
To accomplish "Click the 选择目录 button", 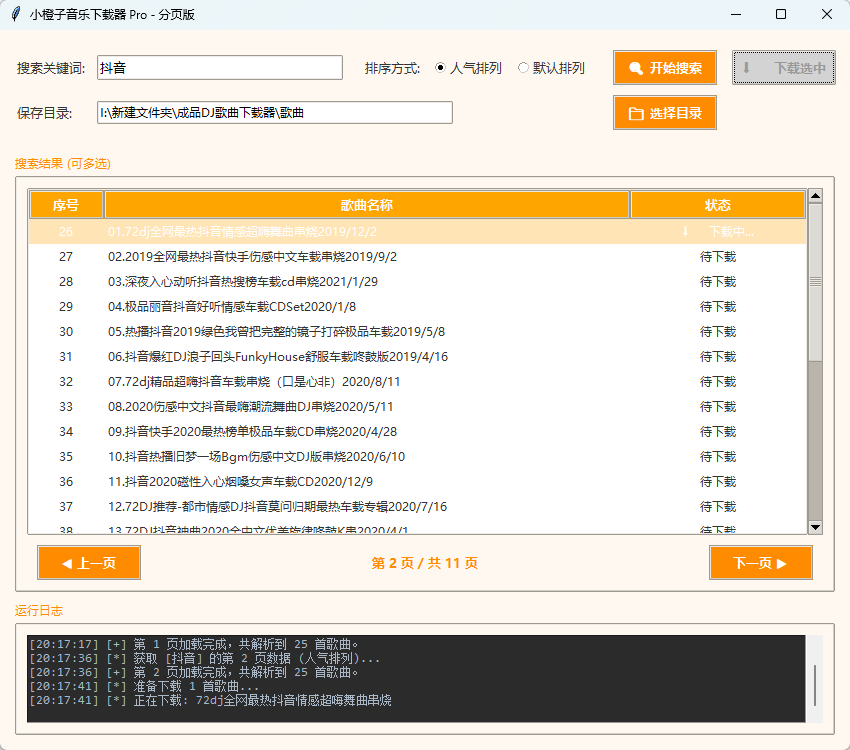I will (x=665, y=113).
